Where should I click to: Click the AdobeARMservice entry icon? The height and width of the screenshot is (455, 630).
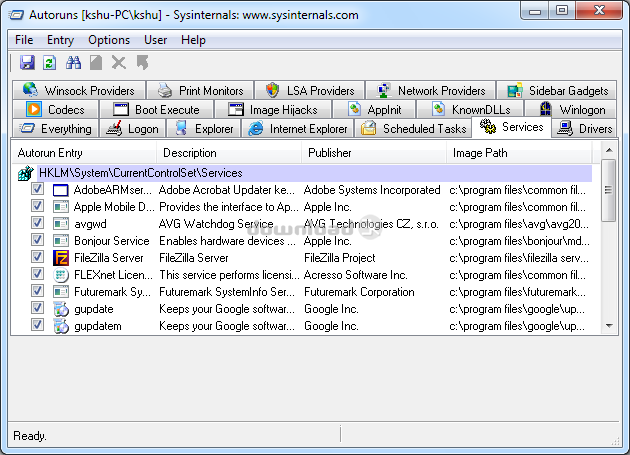[x=61, y=190]
